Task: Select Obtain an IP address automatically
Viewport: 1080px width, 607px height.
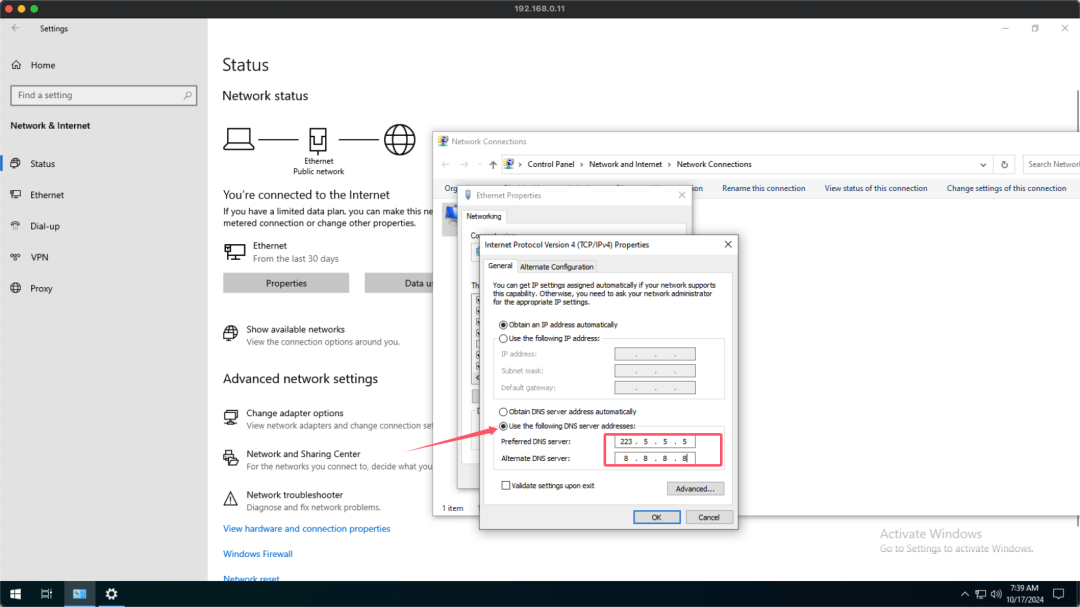Action: tap(503, 325)
